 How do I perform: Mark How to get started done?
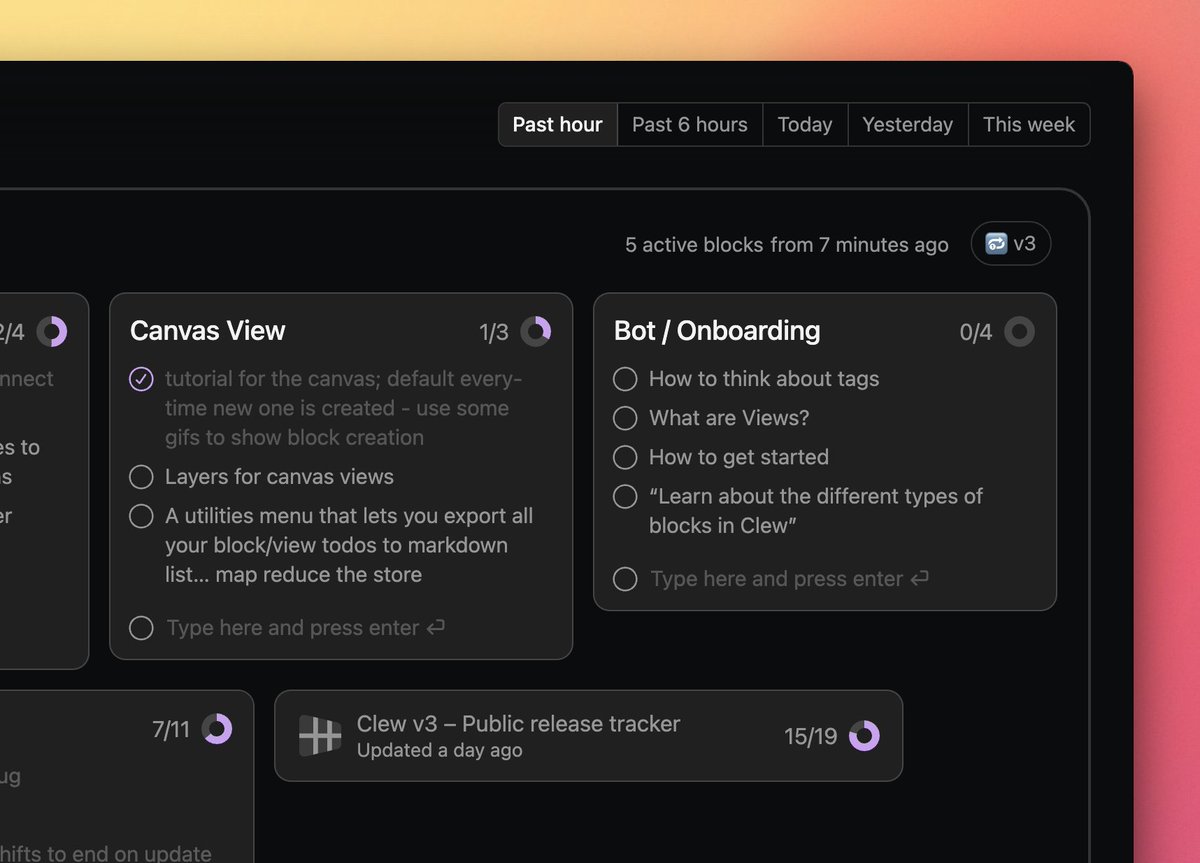pyautogui.click(x=625, y=457)
